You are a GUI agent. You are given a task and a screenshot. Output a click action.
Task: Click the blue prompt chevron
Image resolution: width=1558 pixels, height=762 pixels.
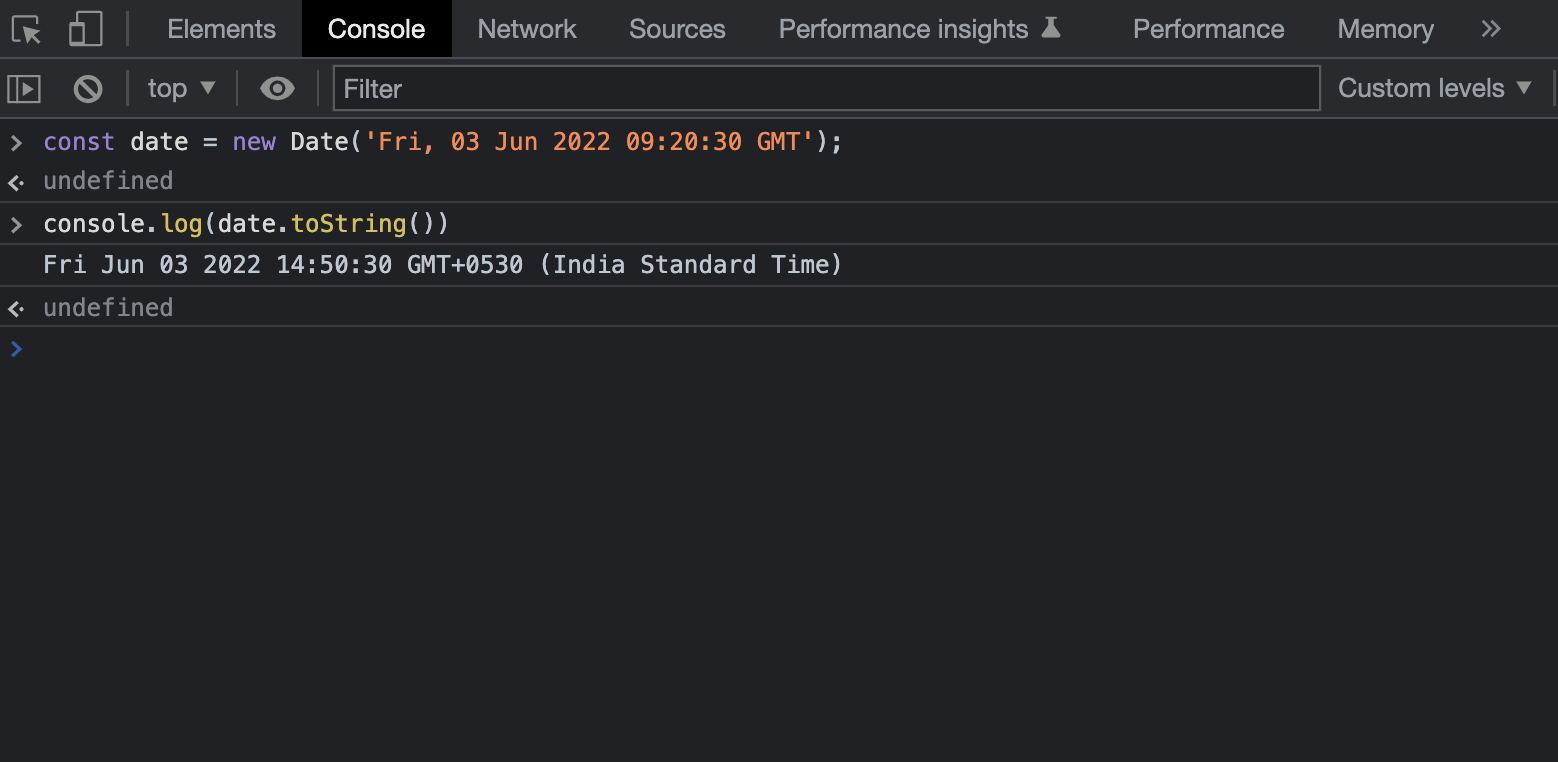tap(16, 348)
